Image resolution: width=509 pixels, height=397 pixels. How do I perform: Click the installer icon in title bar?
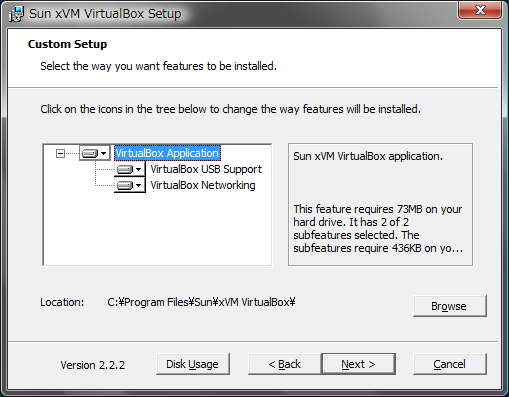pyautogui.click(x=16, y=14)
